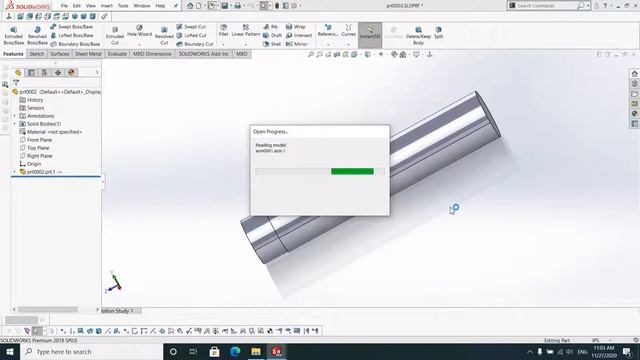This screenshot has width=640, height=360.
Task: Open the Linear Pattern dropdown arrow
Action: [246, 44]
